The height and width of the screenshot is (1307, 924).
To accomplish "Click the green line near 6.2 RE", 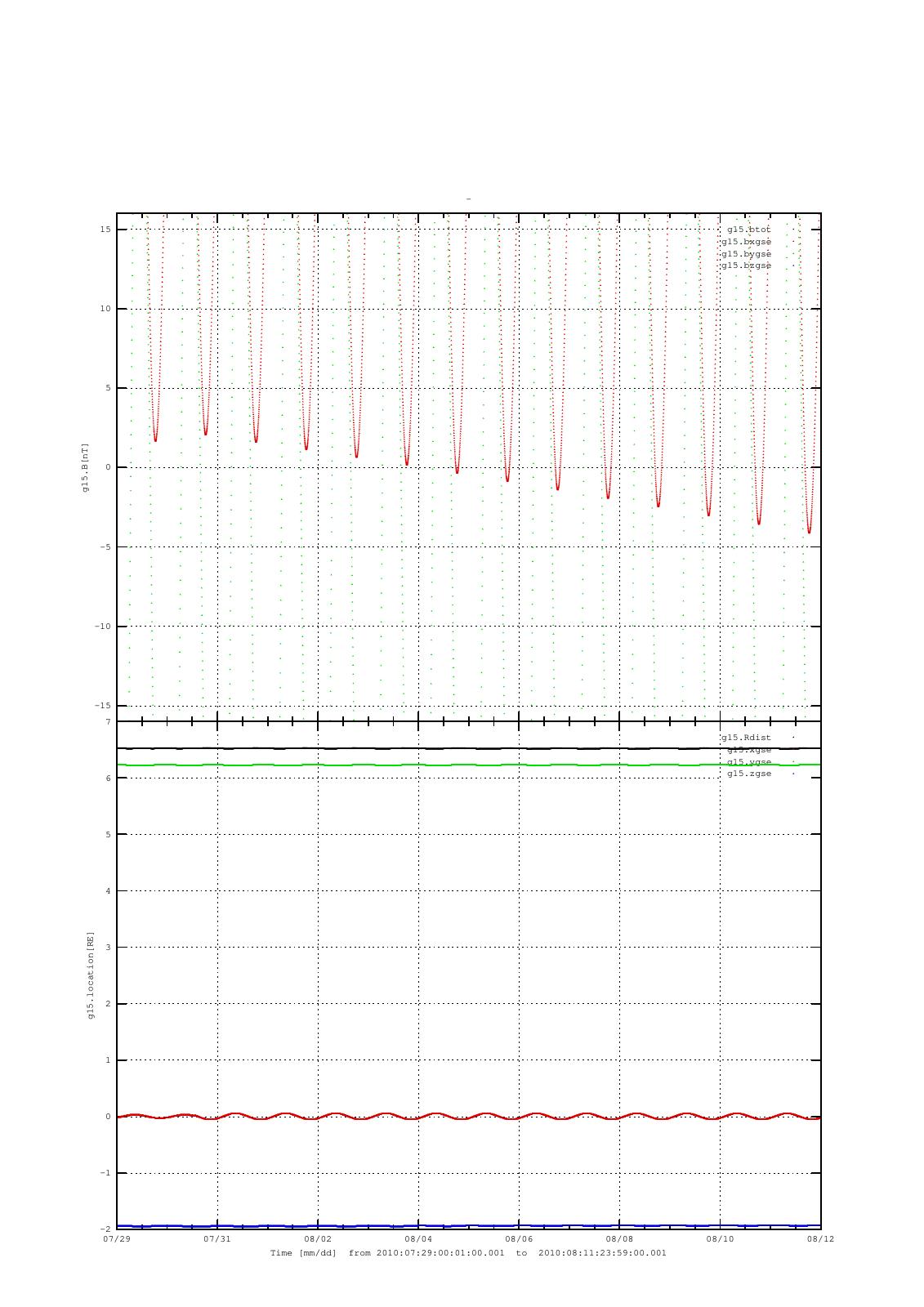I will pos(468,765).
